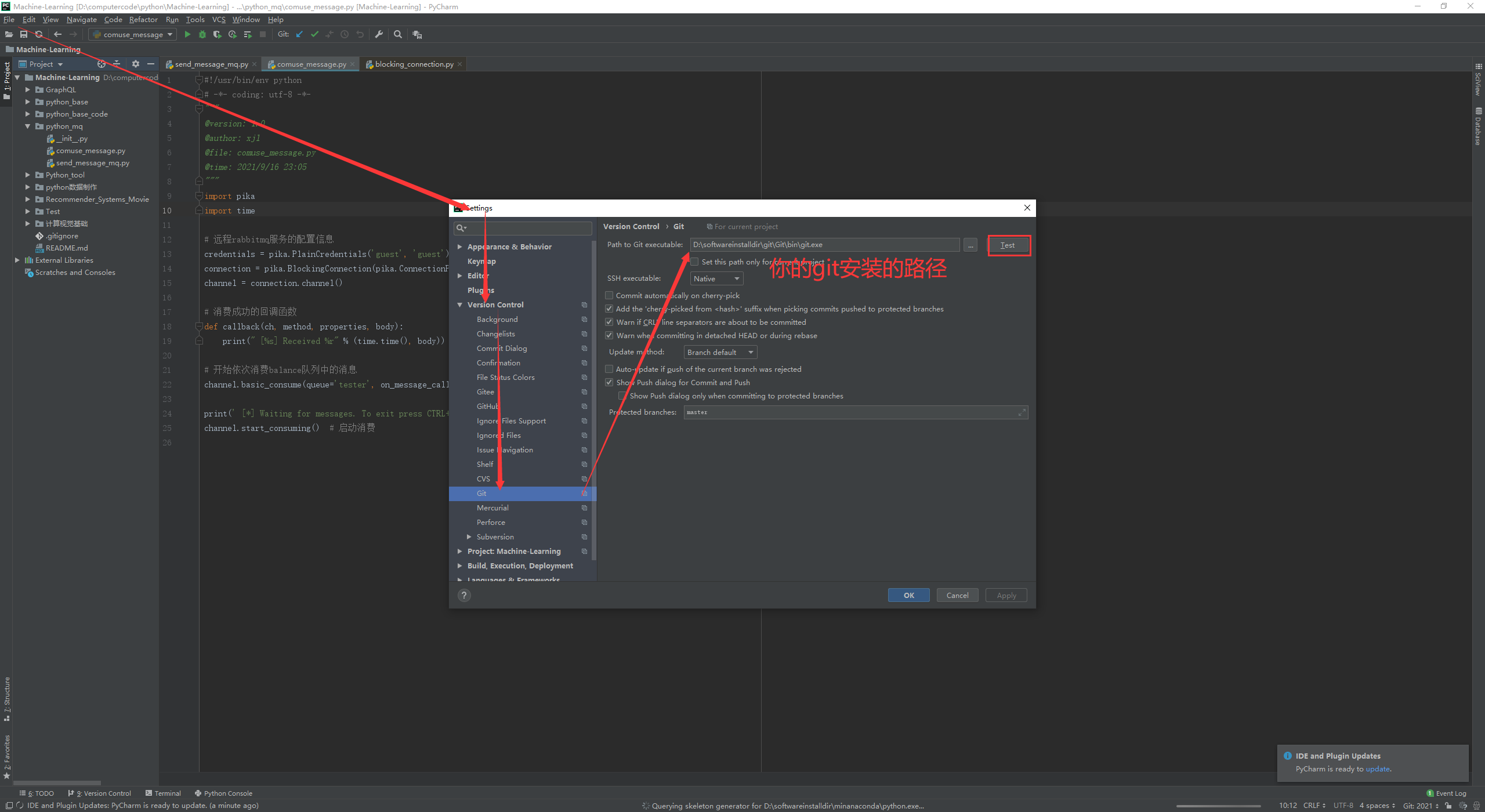This screenshot has width=1485, height=812.
Task: Run the comuse_message configuration
Action: tap(187, 34)
